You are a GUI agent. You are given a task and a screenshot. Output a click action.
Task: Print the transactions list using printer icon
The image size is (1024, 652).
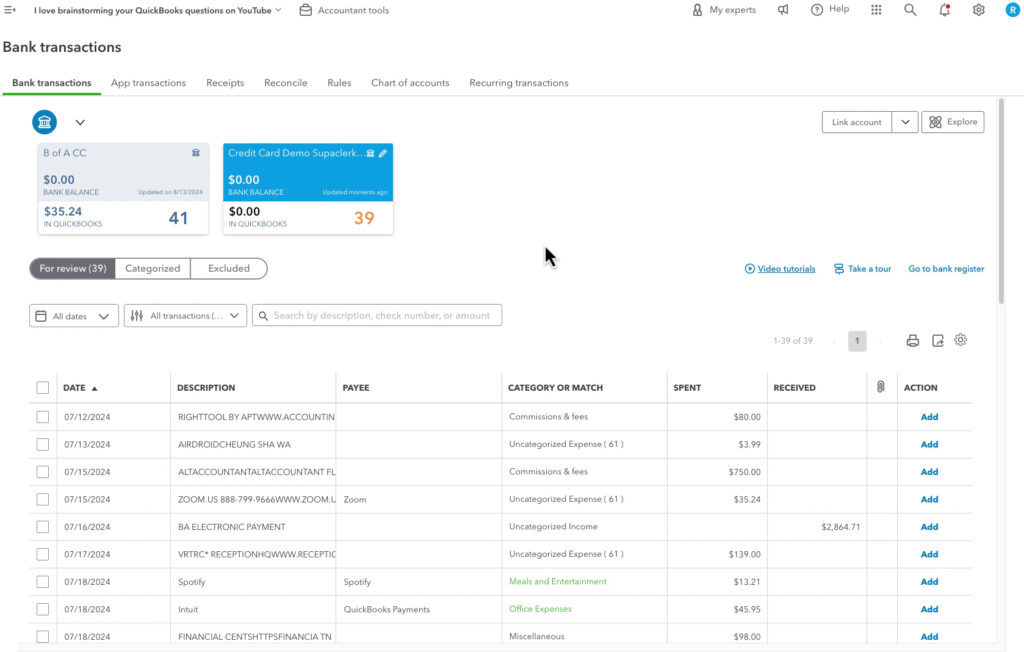click(913, 340)
